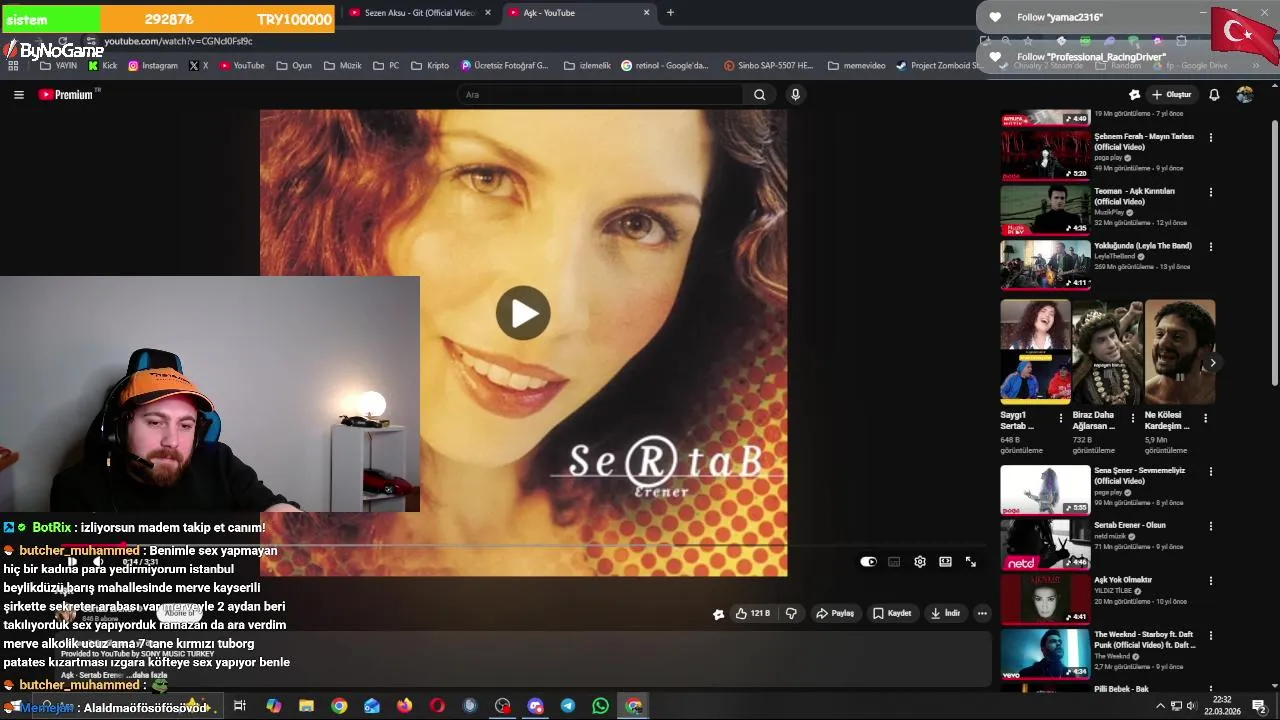Open the YouTube bookmark

tap(242, 66)
